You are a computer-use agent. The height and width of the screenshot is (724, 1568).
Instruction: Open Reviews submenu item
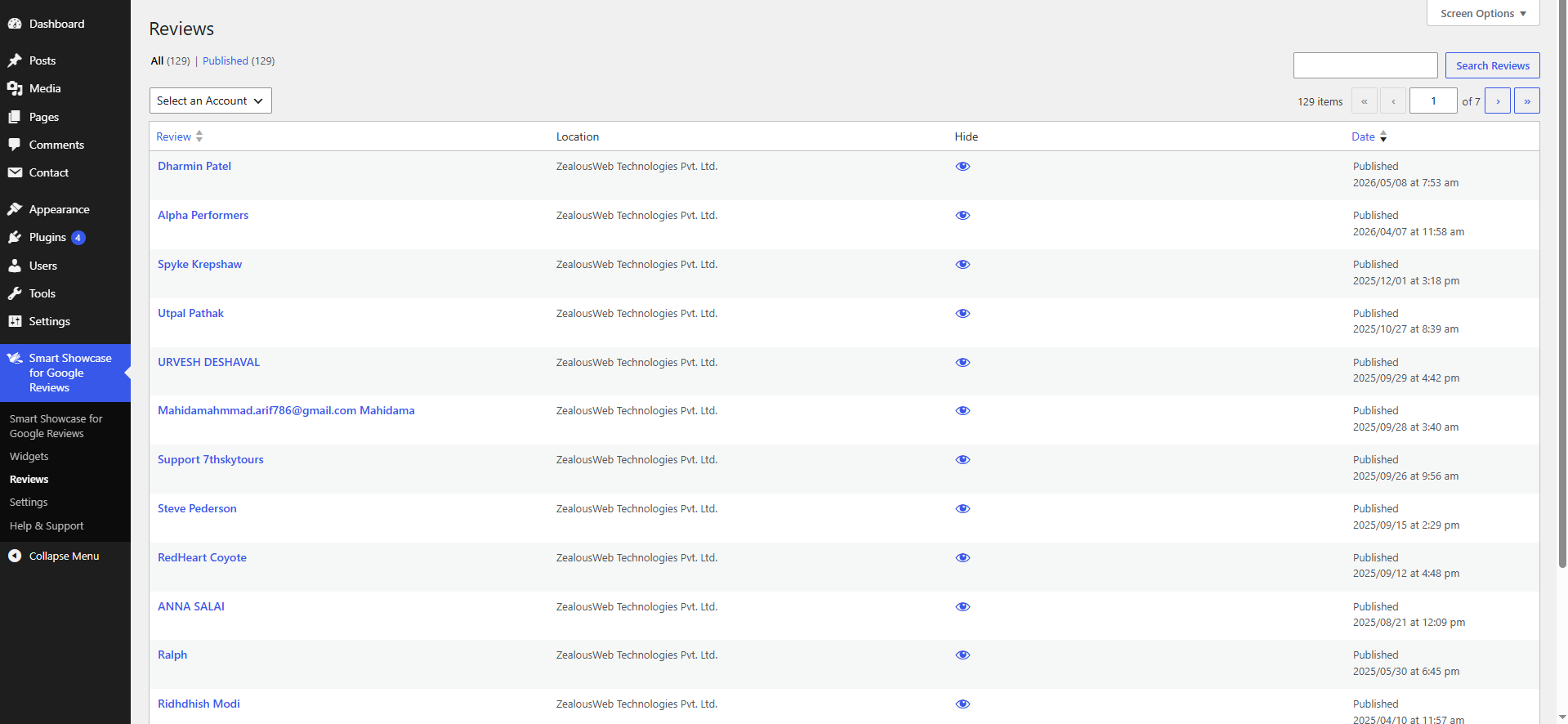[29, 479]
